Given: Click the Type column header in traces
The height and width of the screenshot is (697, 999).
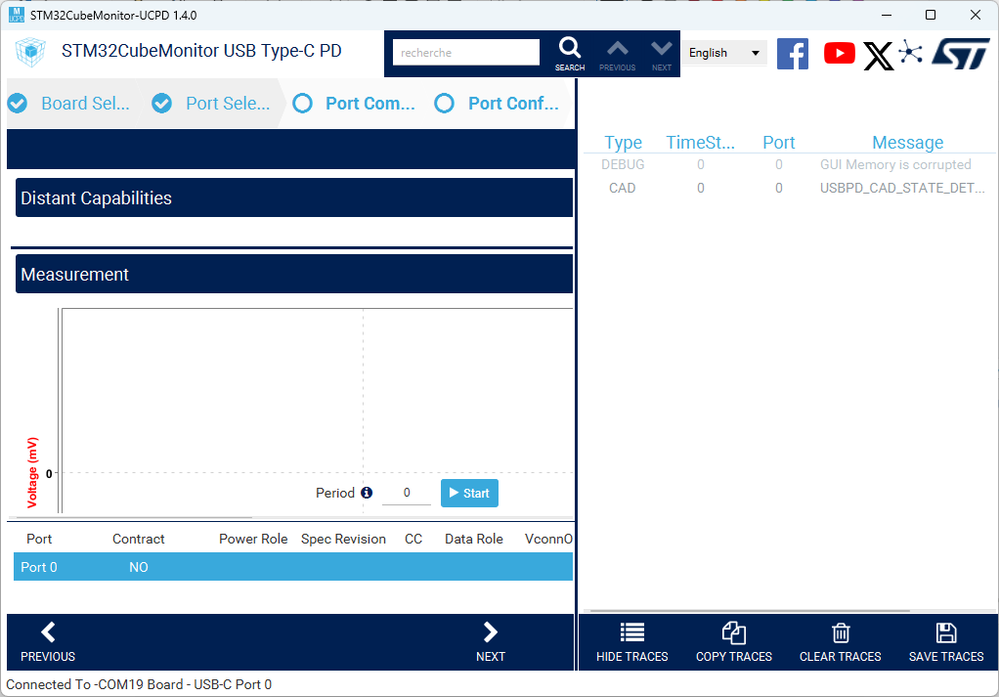Looking at the screenshot, I should click(x=623, y=142).
